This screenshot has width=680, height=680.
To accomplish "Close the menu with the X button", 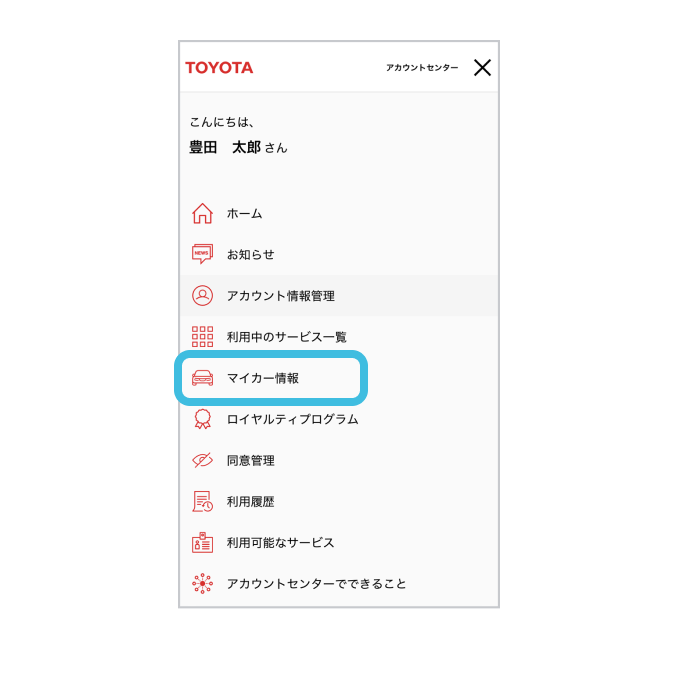I will coord(482,68).
